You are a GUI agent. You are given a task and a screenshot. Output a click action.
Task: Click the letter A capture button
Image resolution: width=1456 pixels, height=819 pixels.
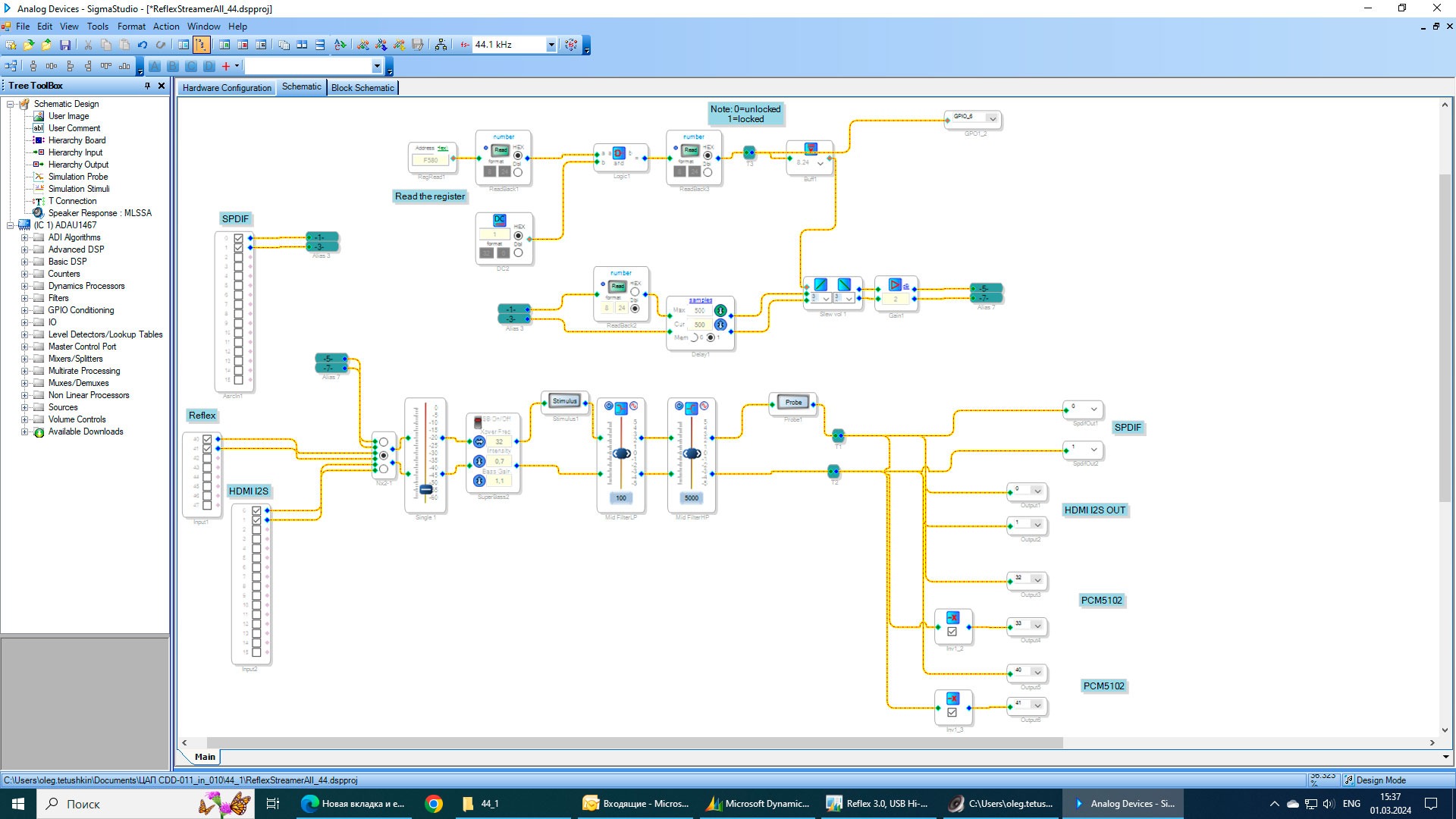[x=155, y=66]
